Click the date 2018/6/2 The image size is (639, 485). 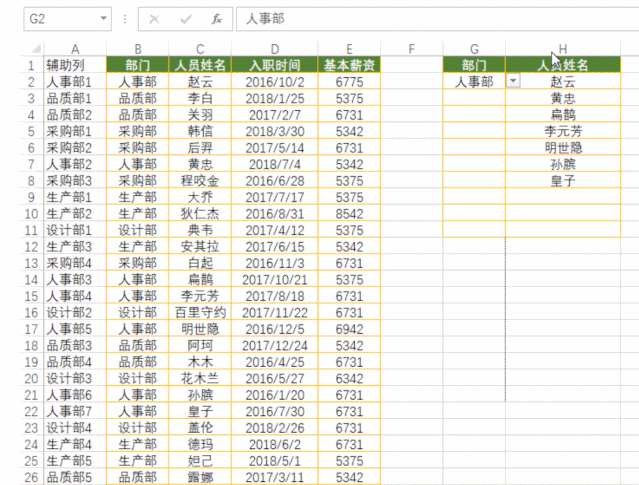[x=275, y=444]
